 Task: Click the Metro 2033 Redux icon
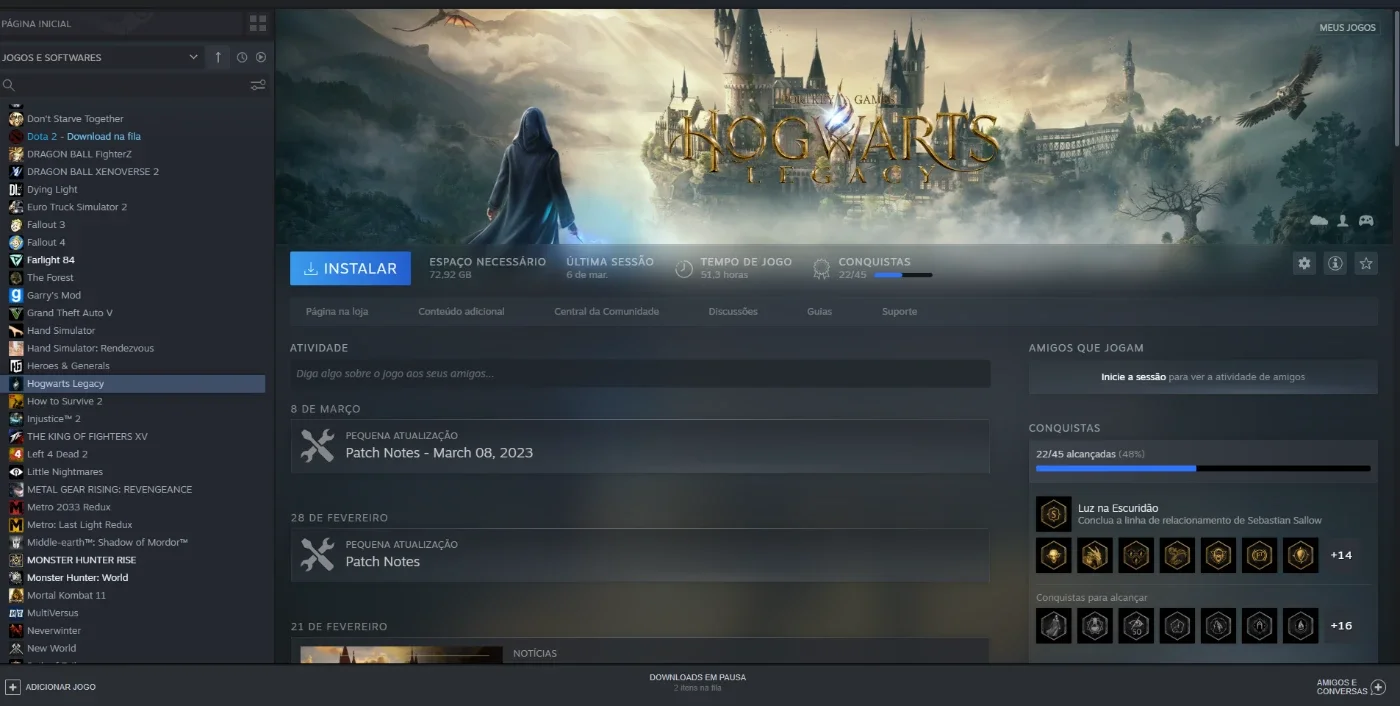(x=16, y=507)
